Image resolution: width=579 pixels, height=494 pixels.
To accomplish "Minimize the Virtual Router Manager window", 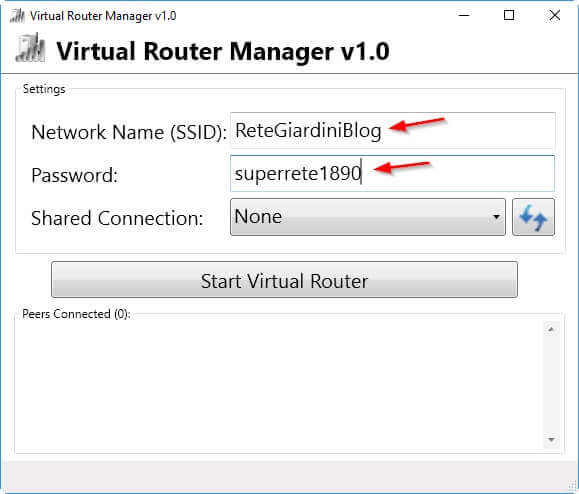I will [464, 16].
